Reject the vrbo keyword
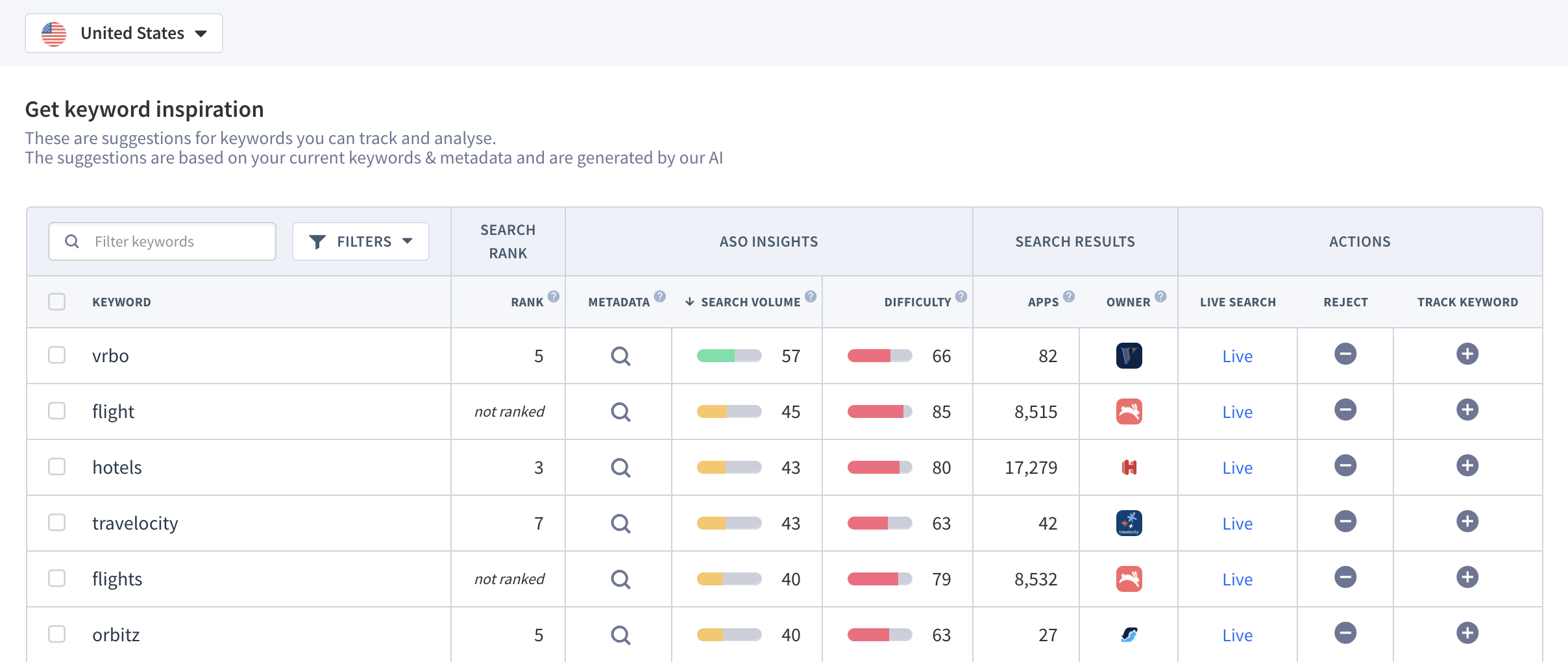Screen dimensions: 1568x662 click(1345, 354)
